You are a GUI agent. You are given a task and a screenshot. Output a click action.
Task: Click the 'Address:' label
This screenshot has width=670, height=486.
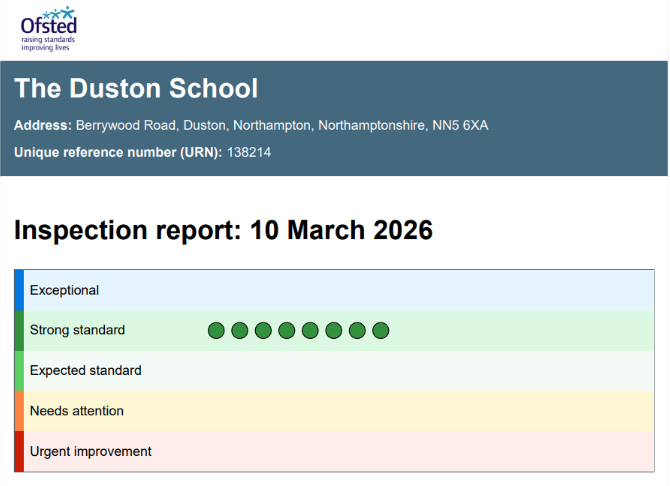coord(43,125)
